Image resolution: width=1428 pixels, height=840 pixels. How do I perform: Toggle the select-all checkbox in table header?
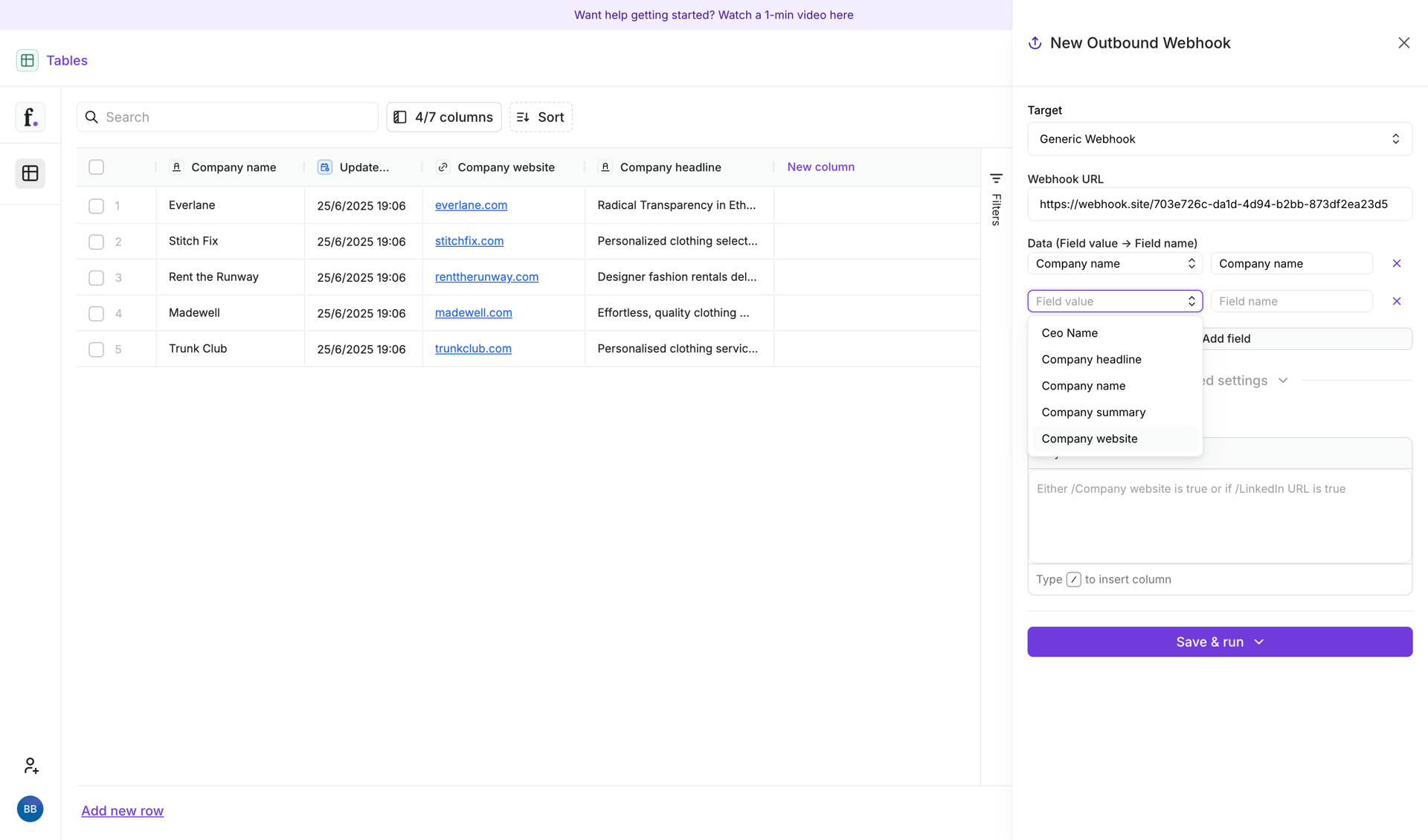(x=96, y=167)
